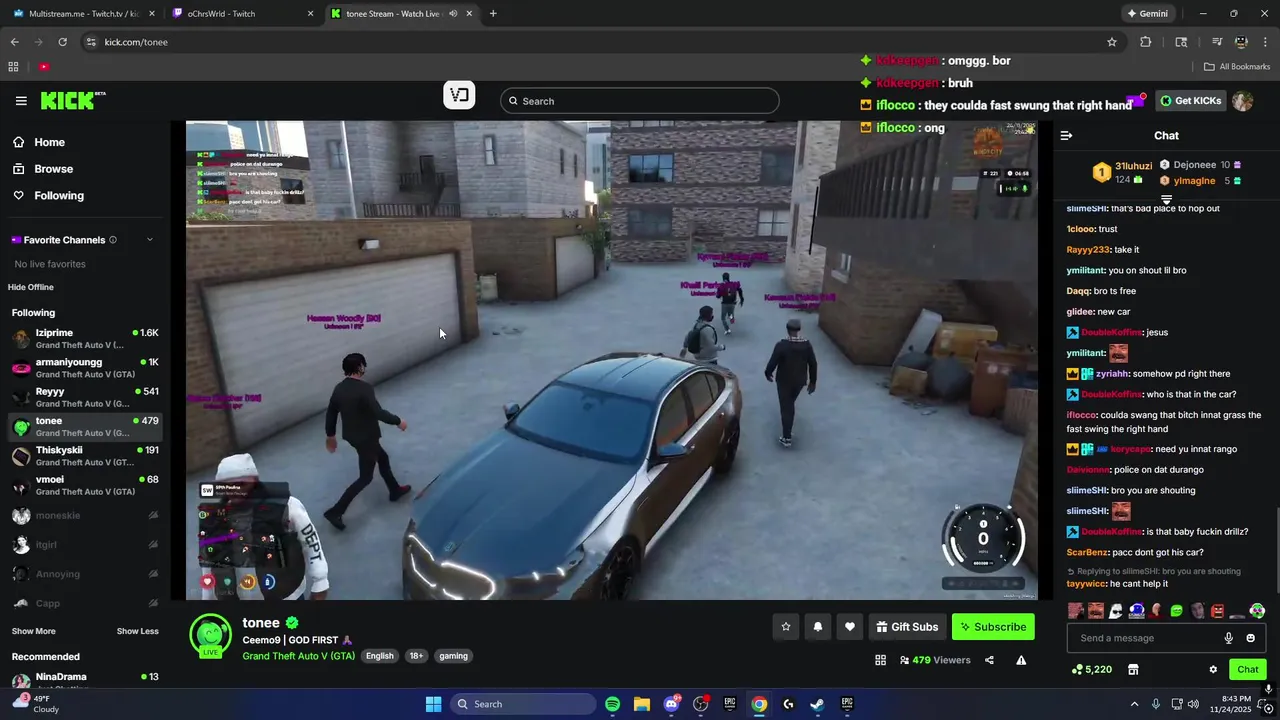Click the share icon next to Viewers
The width and height of the screenshot is (1280, 720).
(989, 660)
